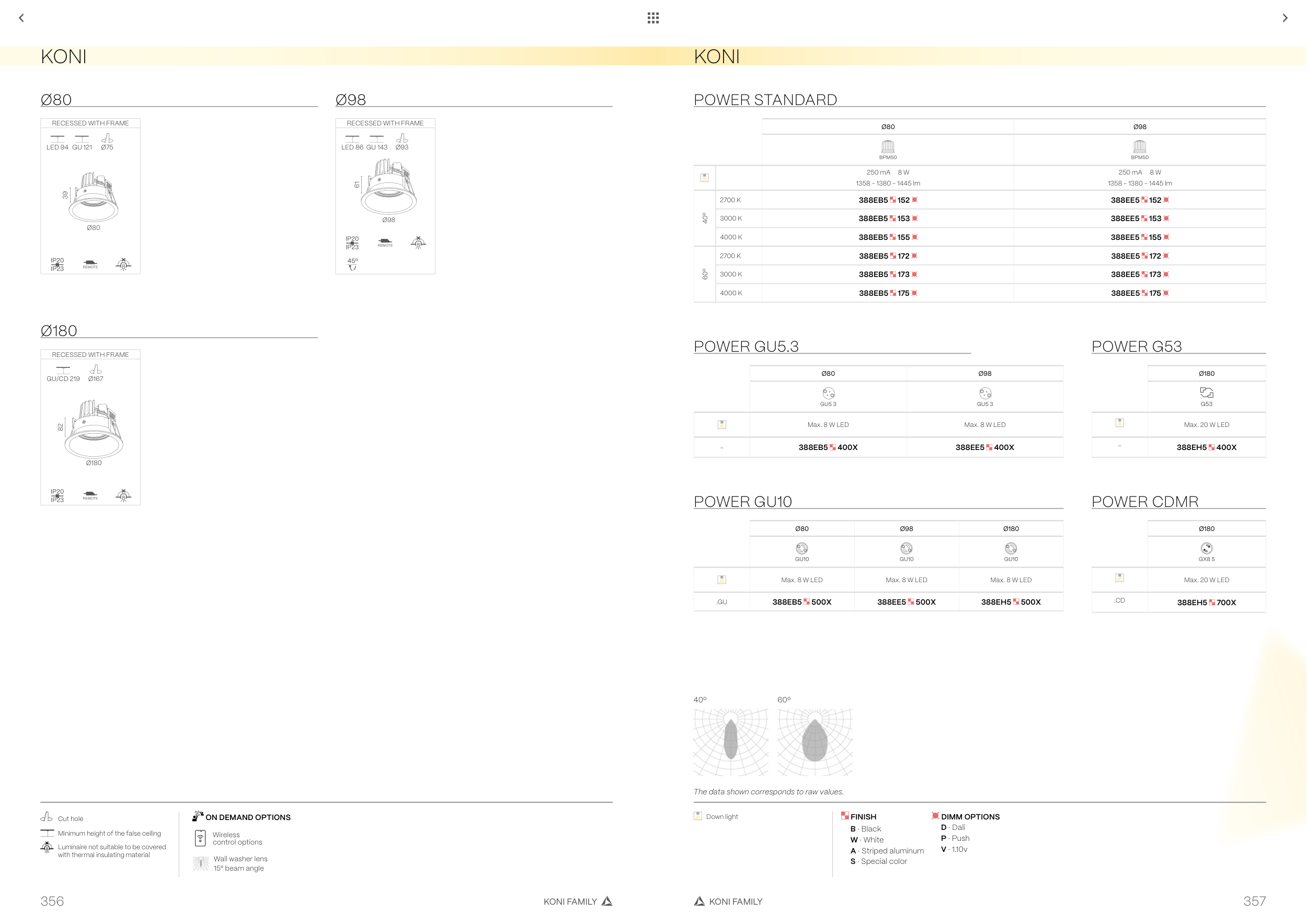
Task: Click the BPM50 module icon under Ø80
Action: pyautogui.click(x=888, y=146)
